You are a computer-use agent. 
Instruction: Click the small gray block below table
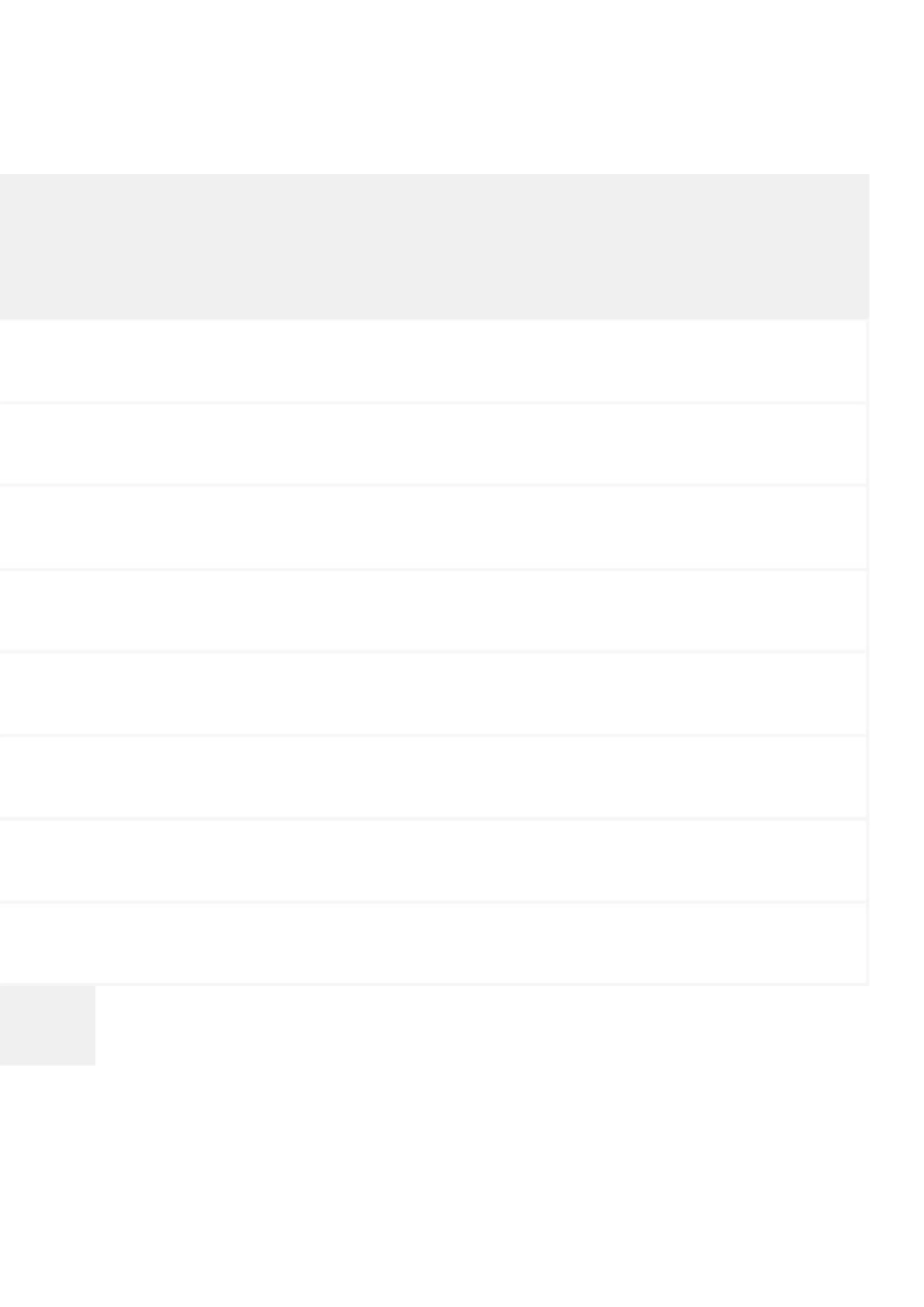point(47,1025)
